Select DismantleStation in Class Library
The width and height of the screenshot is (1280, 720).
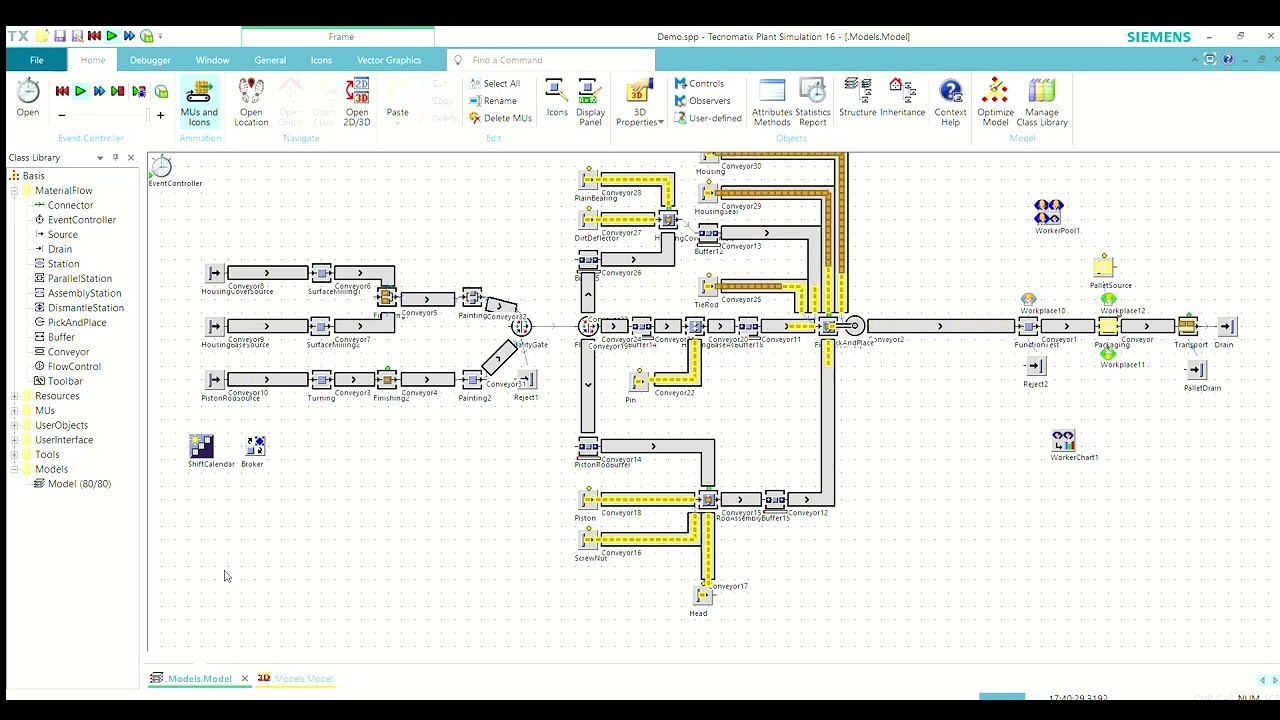coord(86,308)
